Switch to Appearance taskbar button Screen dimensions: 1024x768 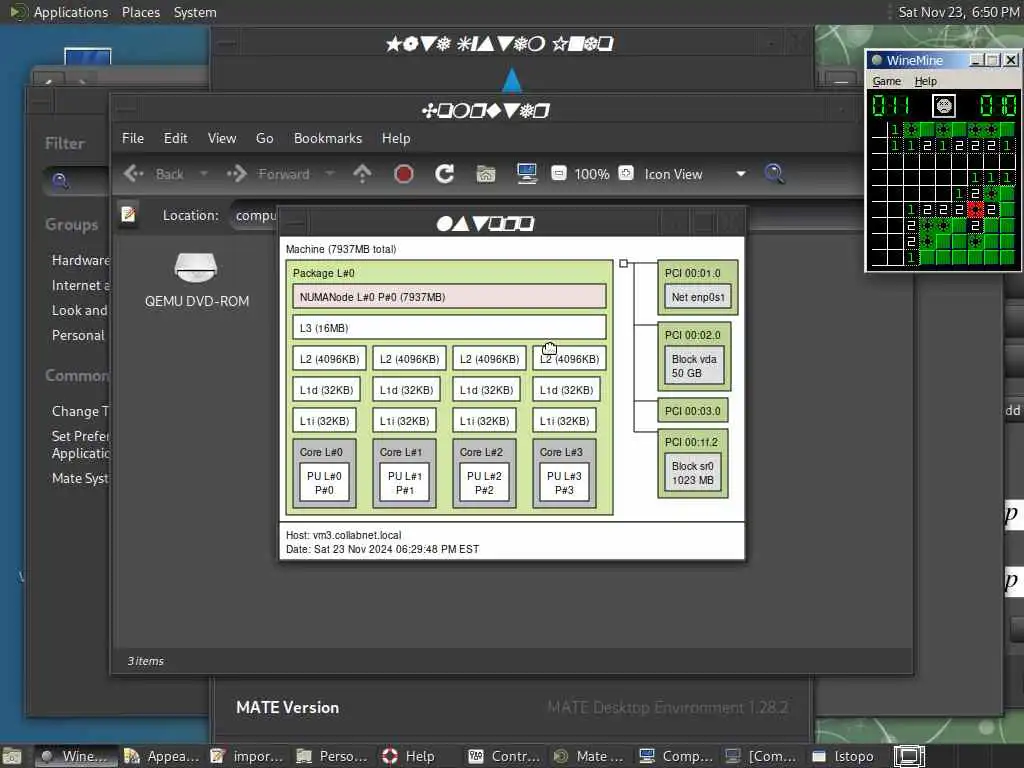(162, 756)
